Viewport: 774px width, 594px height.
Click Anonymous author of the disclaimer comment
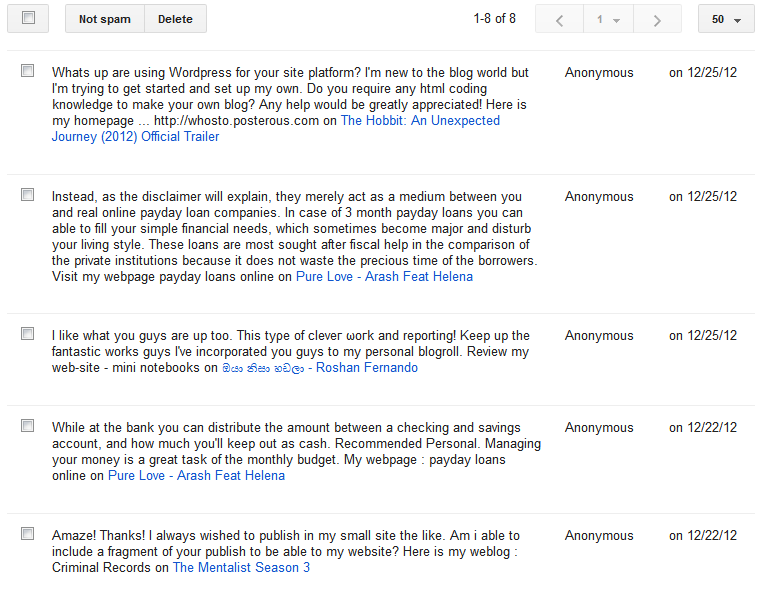click(x=599, y=197)
